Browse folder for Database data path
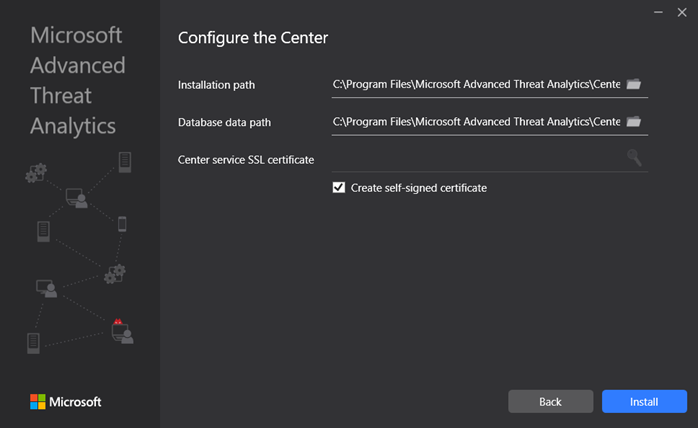 [x=633, y=121]
